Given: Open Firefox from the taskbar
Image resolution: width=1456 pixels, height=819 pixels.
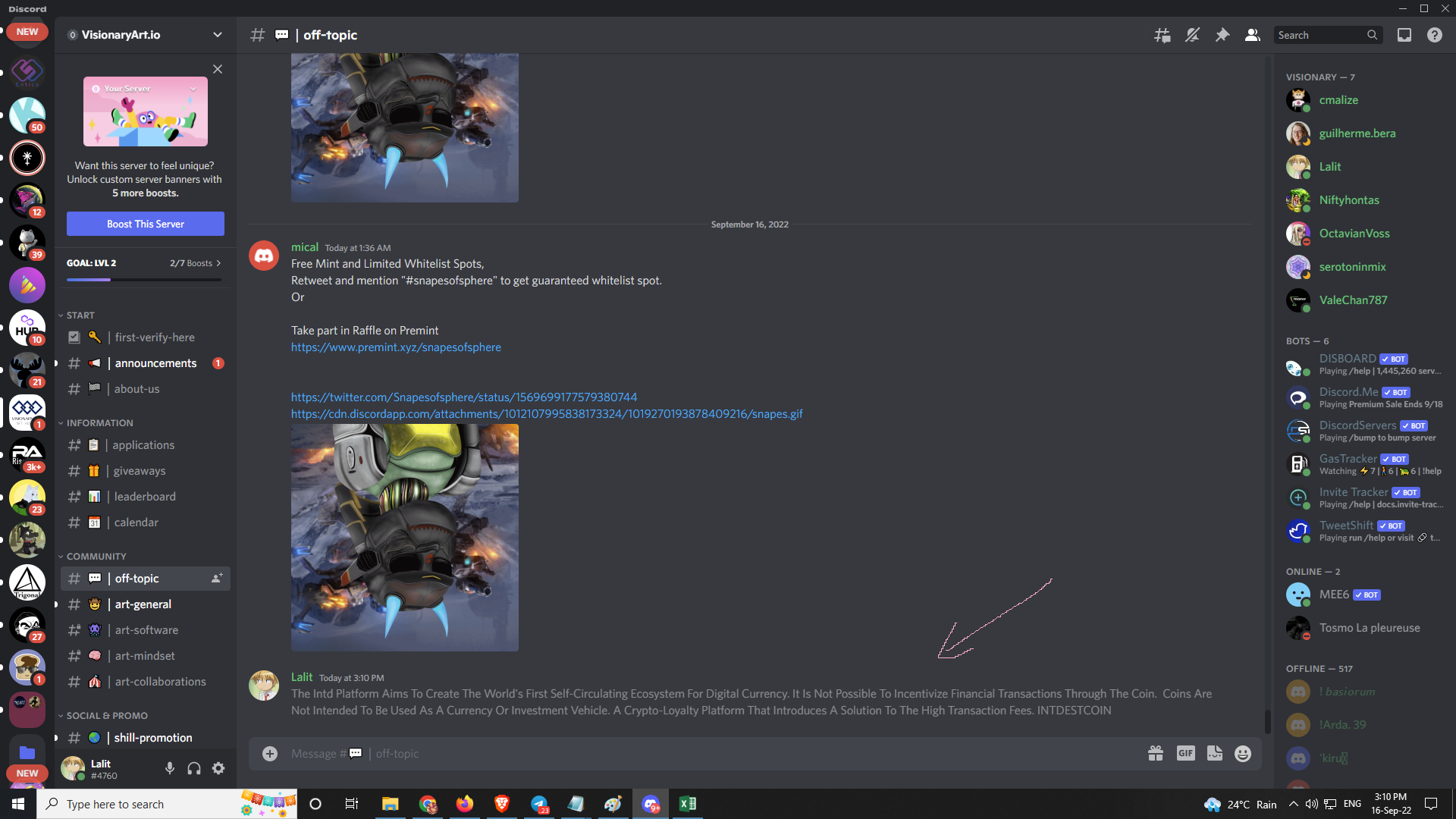Looking at the screenshot, I should [x=464, y=804].
